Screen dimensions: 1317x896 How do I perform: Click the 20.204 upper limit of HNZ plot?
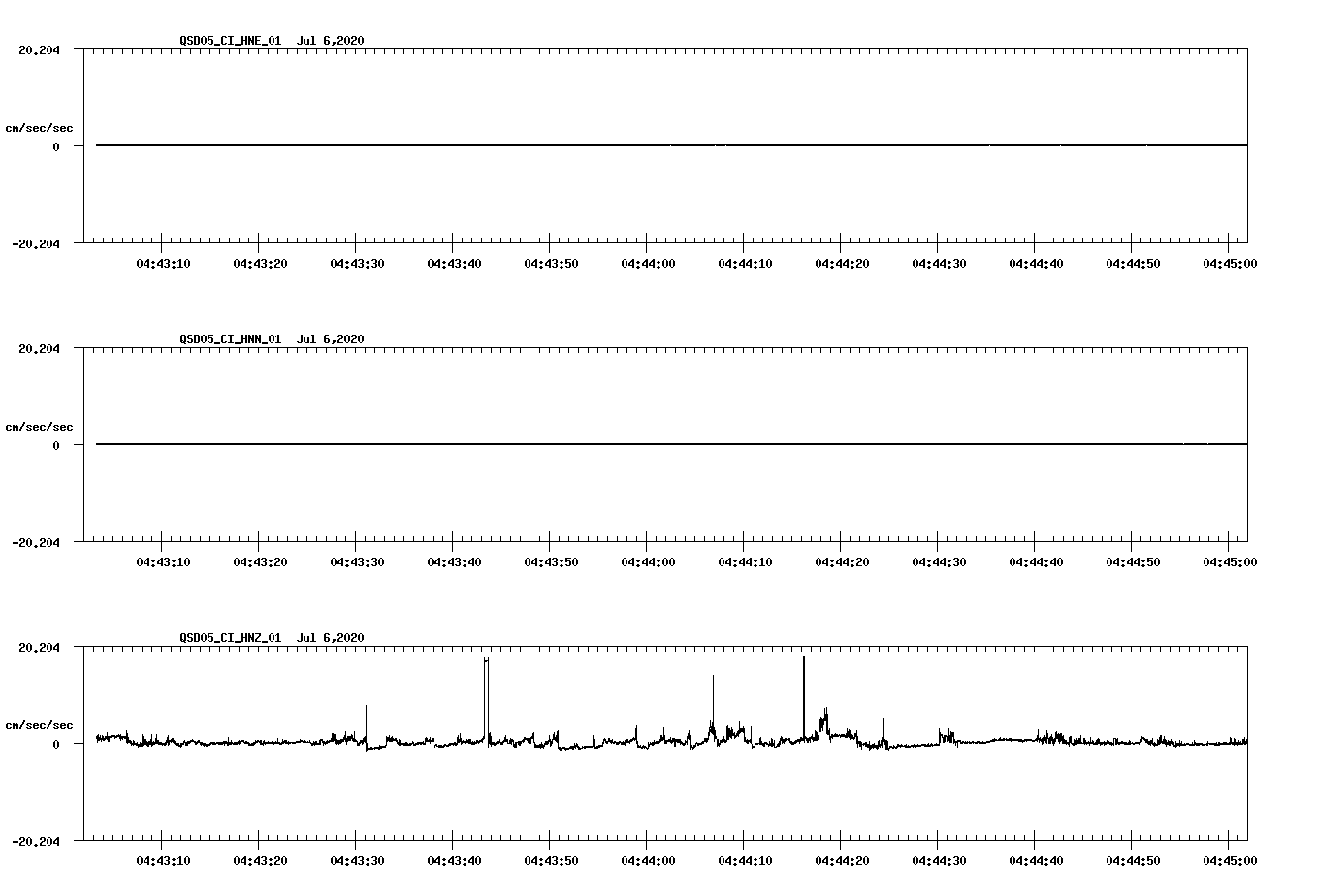coord(39,648)
